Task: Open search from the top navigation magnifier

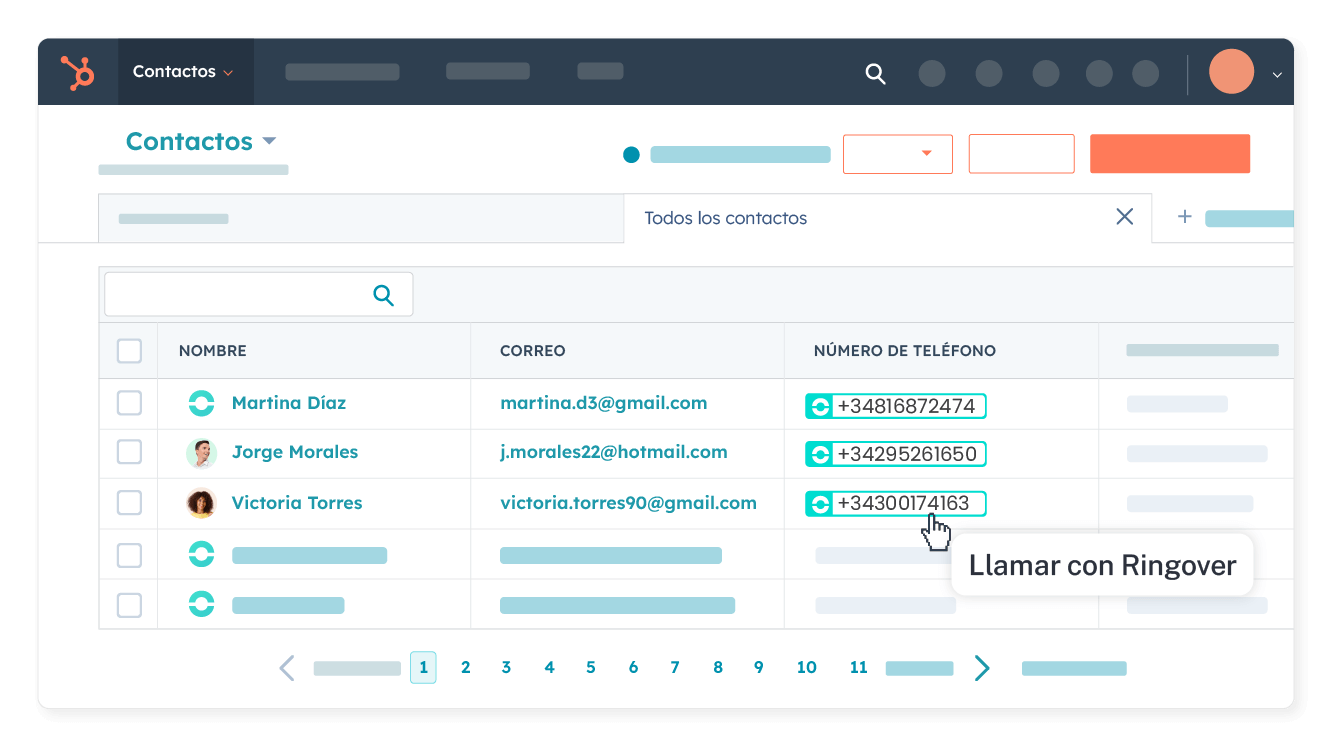Action: click(876, 73)
